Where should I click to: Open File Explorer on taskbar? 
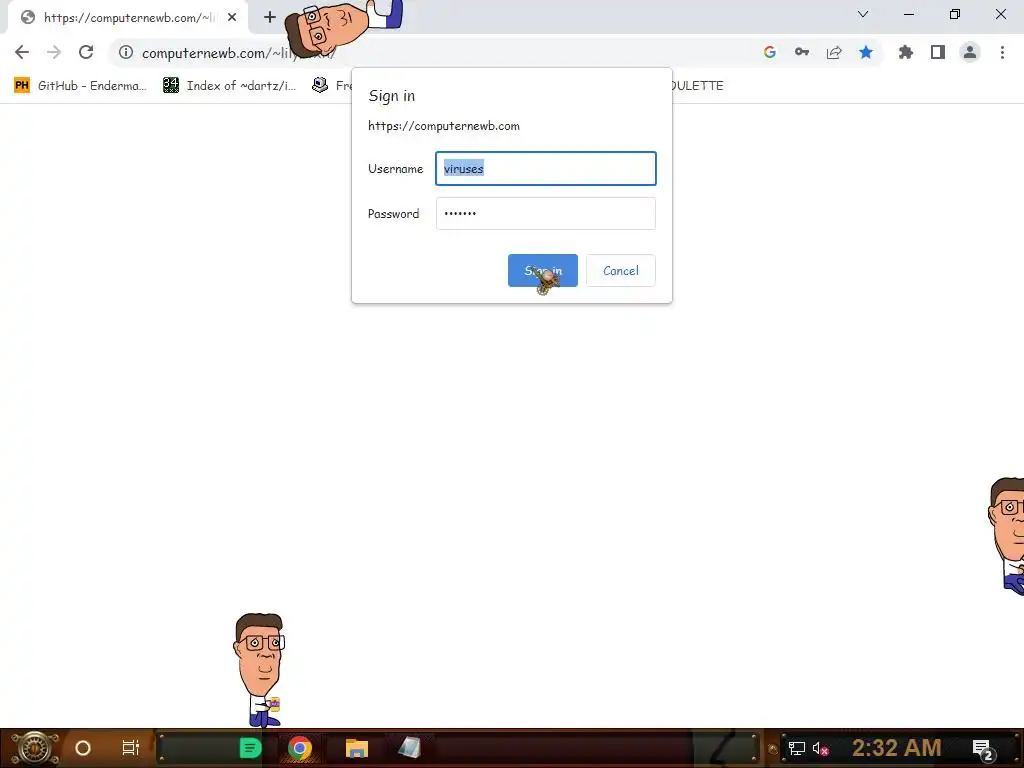(x=357, y=748)
